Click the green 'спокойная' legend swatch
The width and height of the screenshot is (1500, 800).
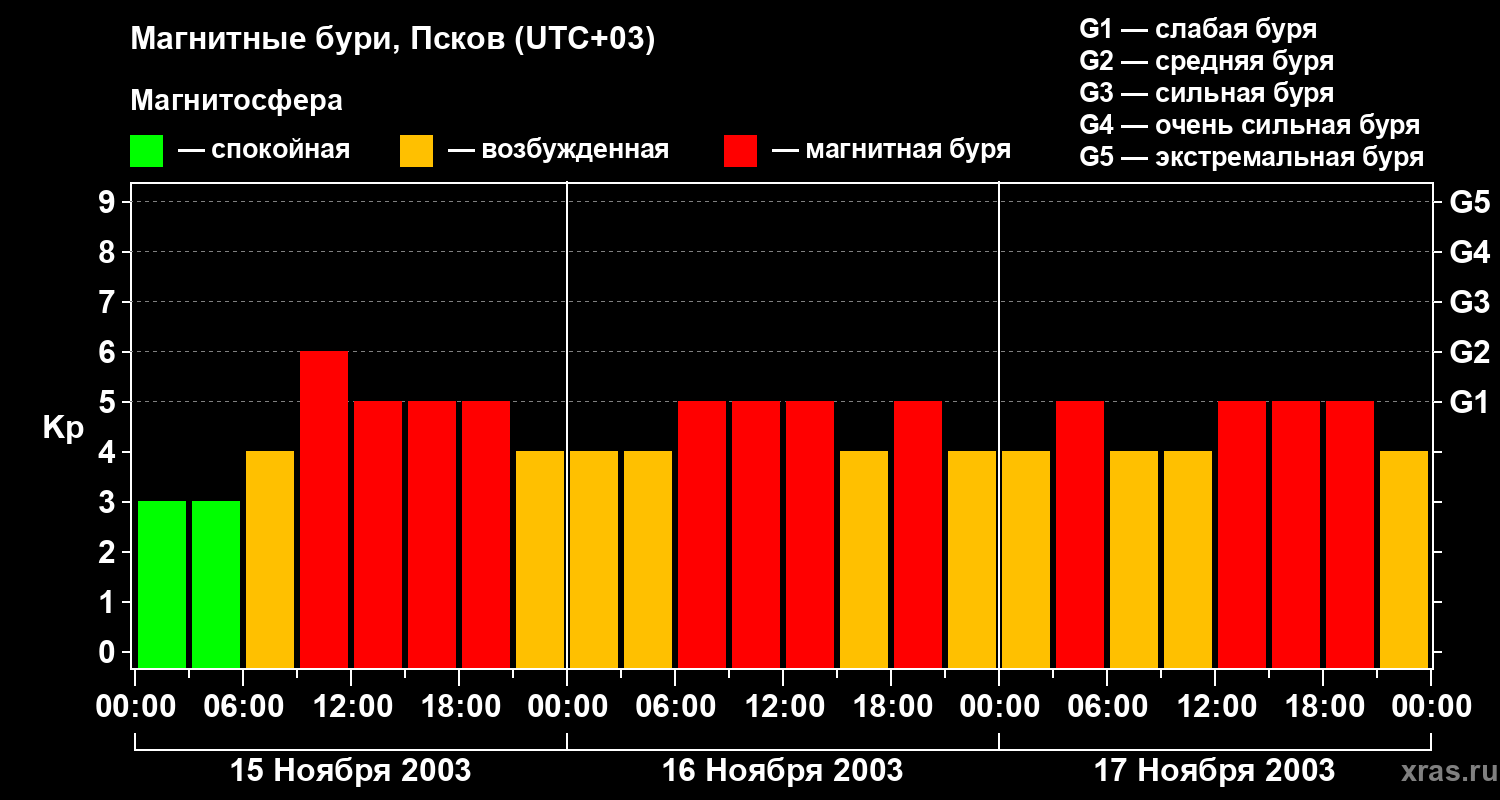tap(146, 151)
